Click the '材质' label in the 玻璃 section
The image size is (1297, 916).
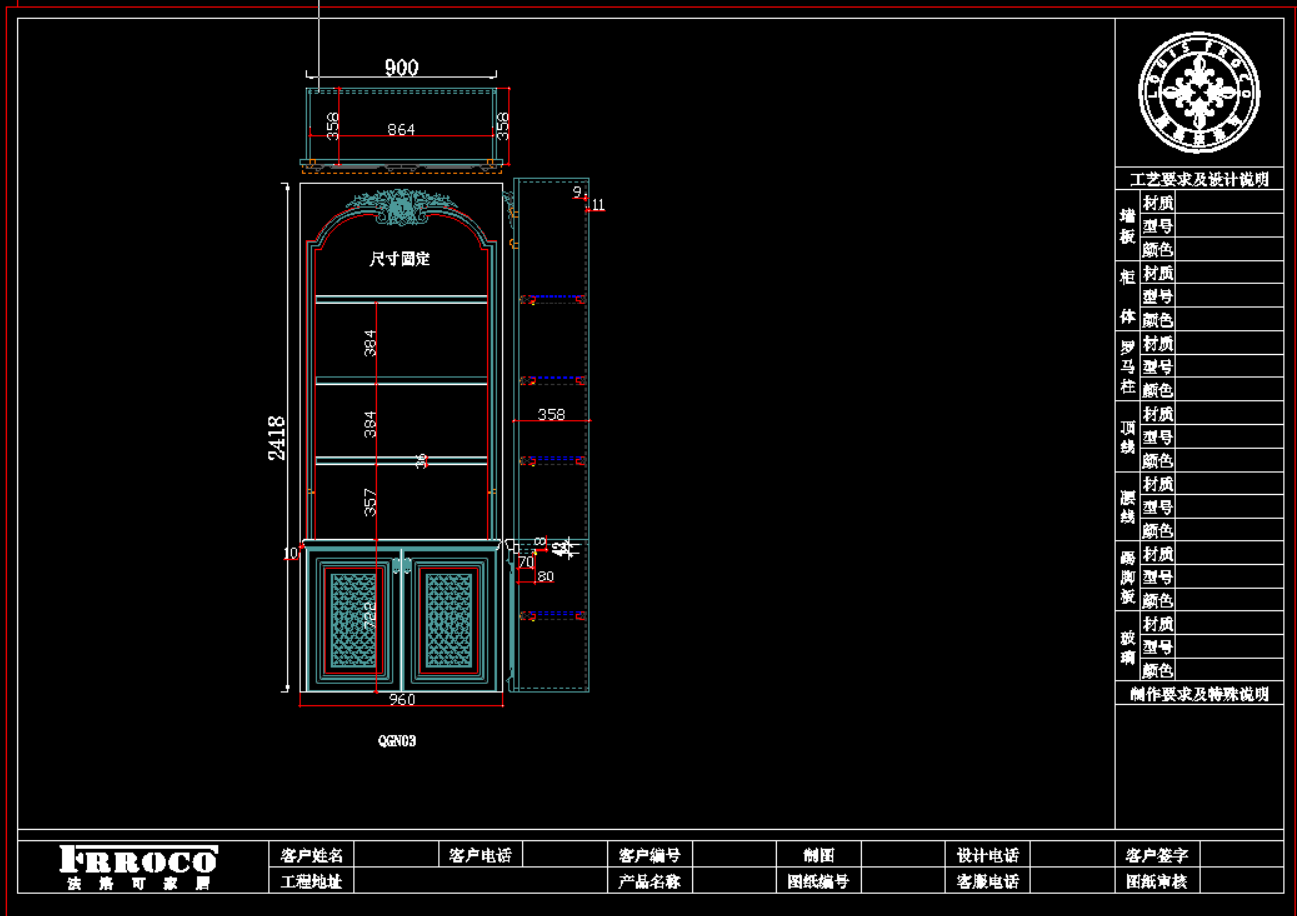[x=1158, y=624]
